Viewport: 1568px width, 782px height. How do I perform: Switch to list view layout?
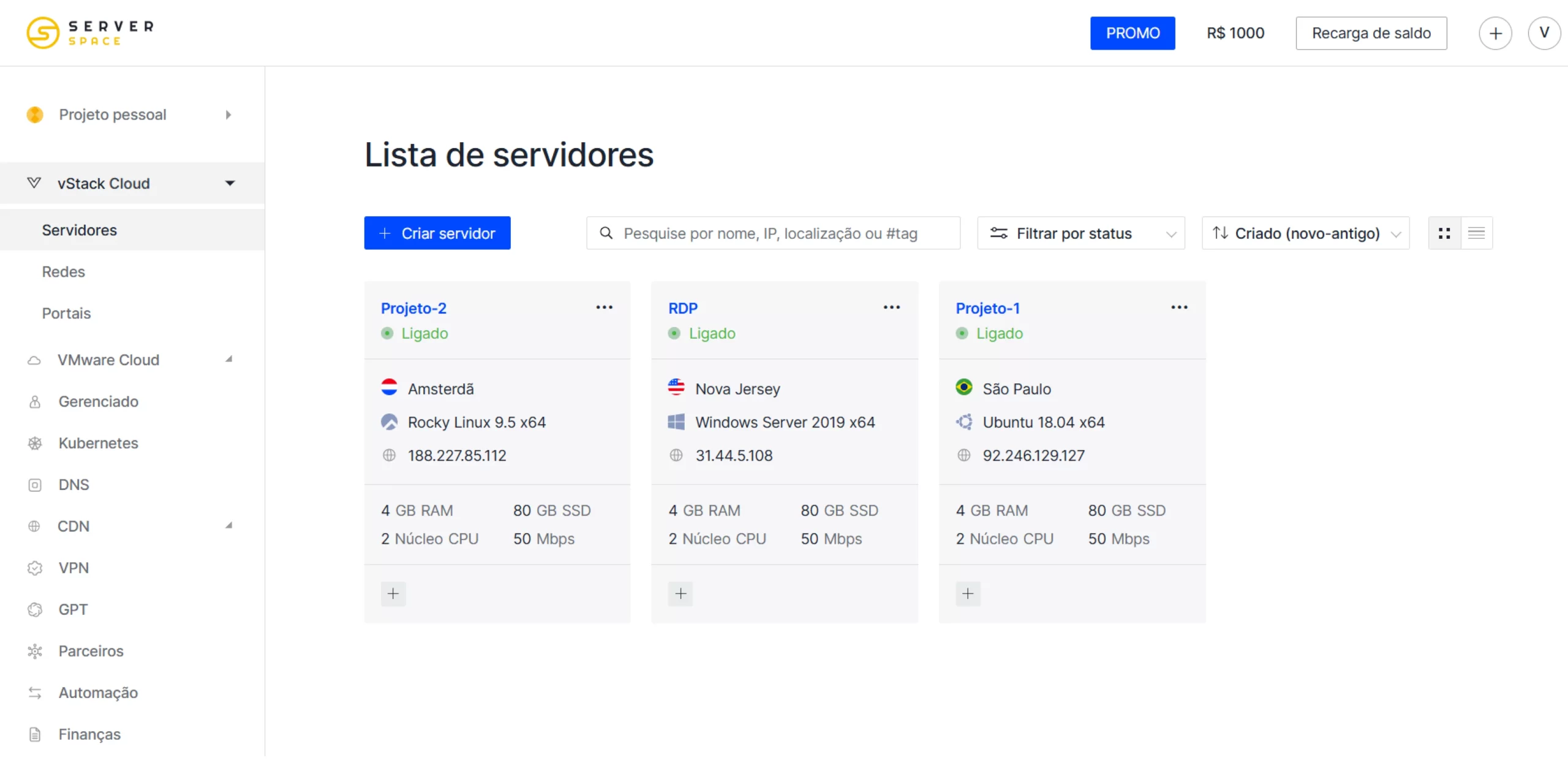coord(1476,233)
